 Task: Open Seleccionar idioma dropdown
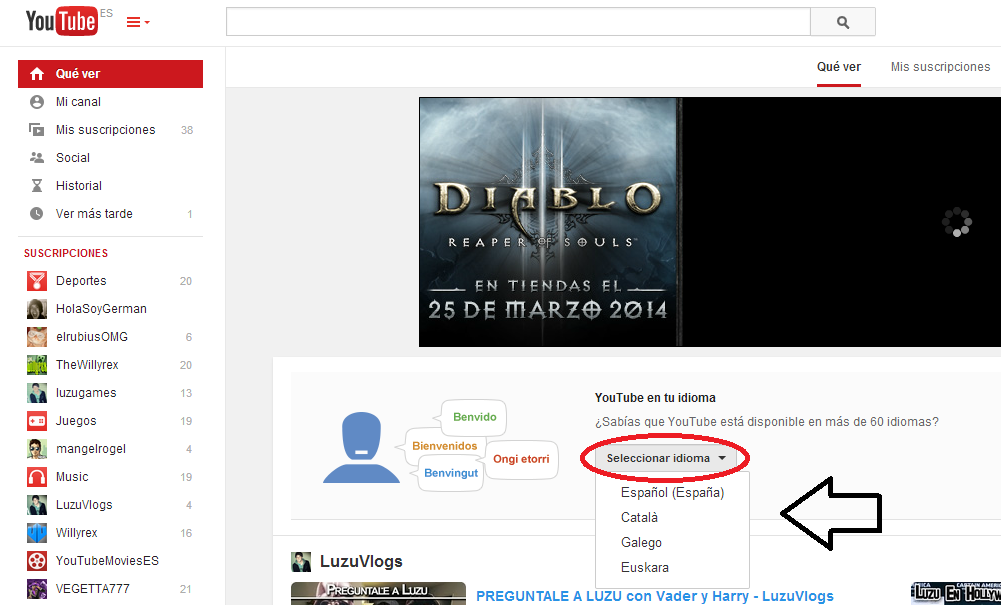[666, 458]
